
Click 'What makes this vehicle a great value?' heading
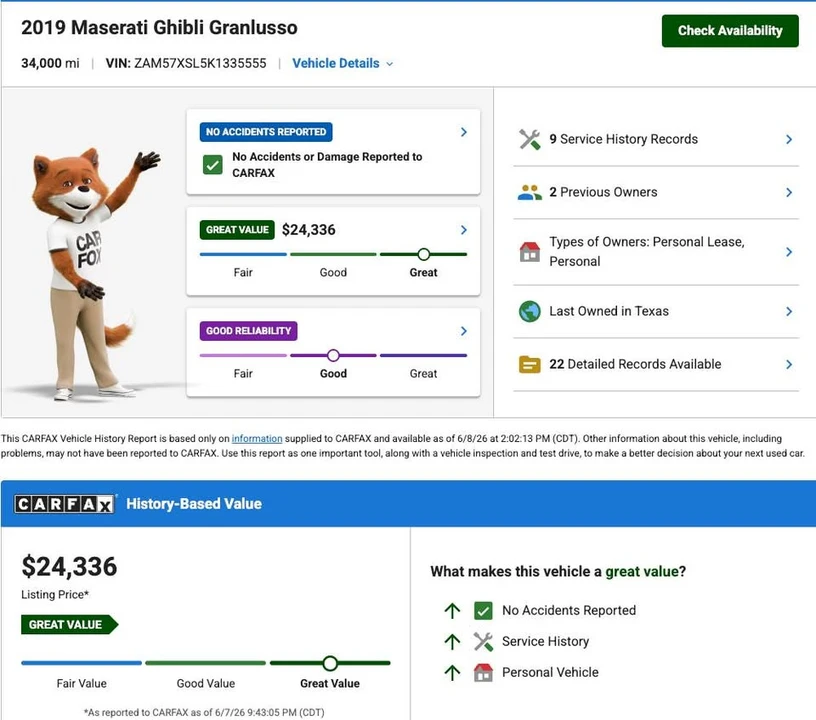point(558,572)
